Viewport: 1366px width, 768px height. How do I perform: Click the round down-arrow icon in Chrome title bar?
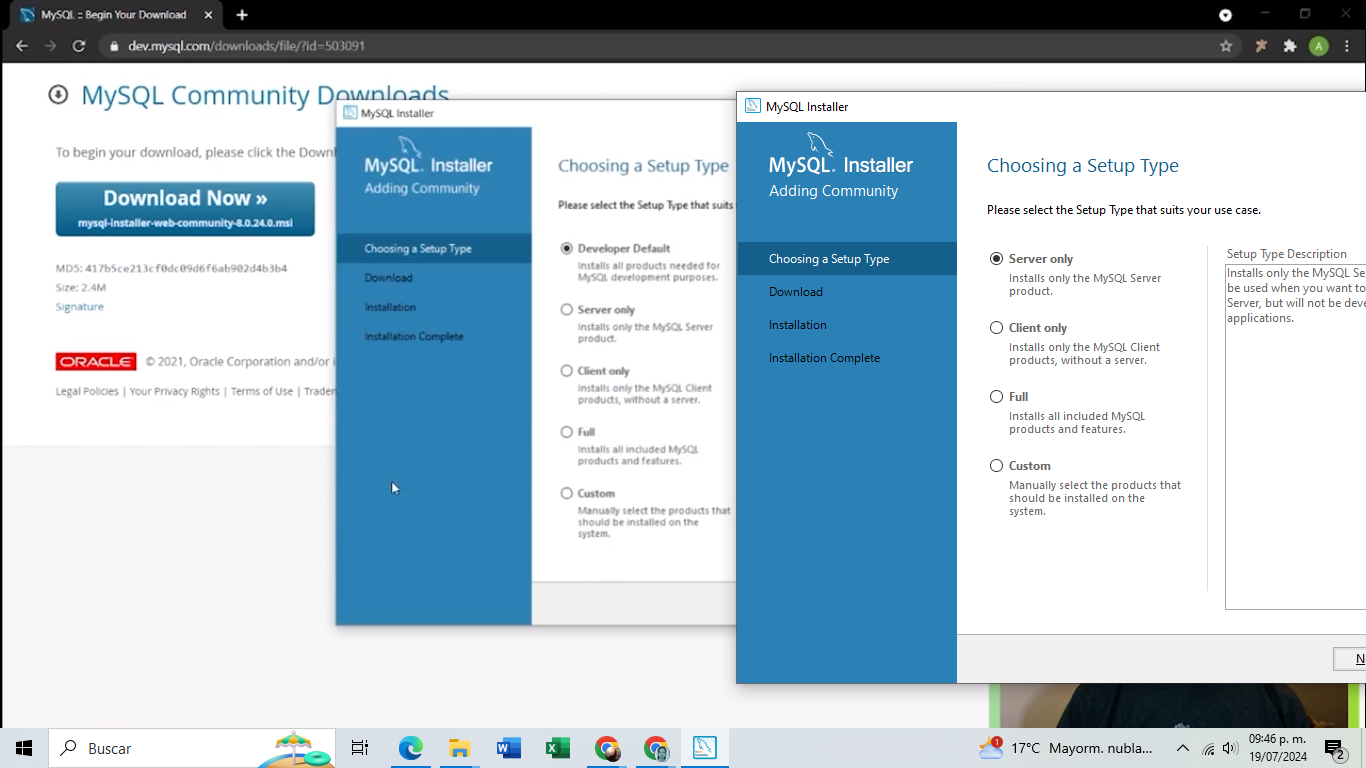tap(1226, 15)
